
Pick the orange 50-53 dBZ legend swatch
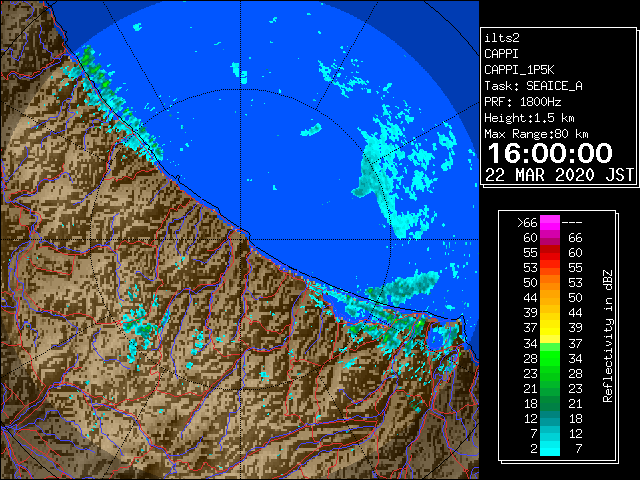pyautogui.click(x=550, y=283)
